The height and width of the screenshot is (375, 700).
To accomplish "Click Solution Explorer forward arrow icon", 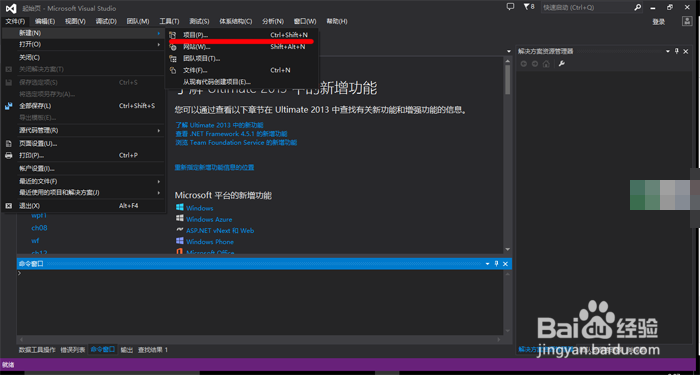I will point(535,64).
